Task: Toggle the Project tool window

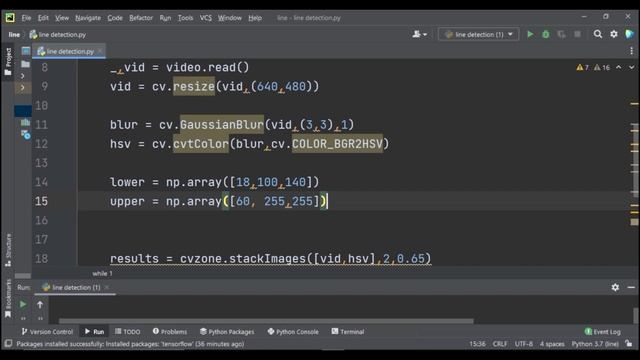Action: [8, 62]
